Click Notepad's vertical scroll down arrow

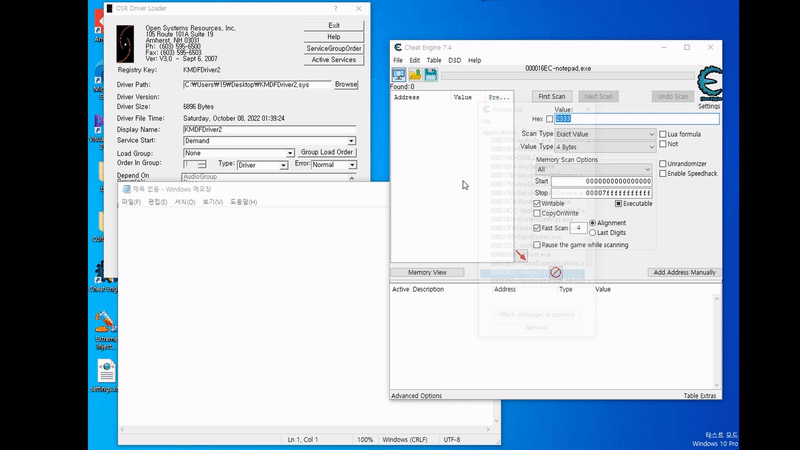pyautogui.click(x=496, y=421)
